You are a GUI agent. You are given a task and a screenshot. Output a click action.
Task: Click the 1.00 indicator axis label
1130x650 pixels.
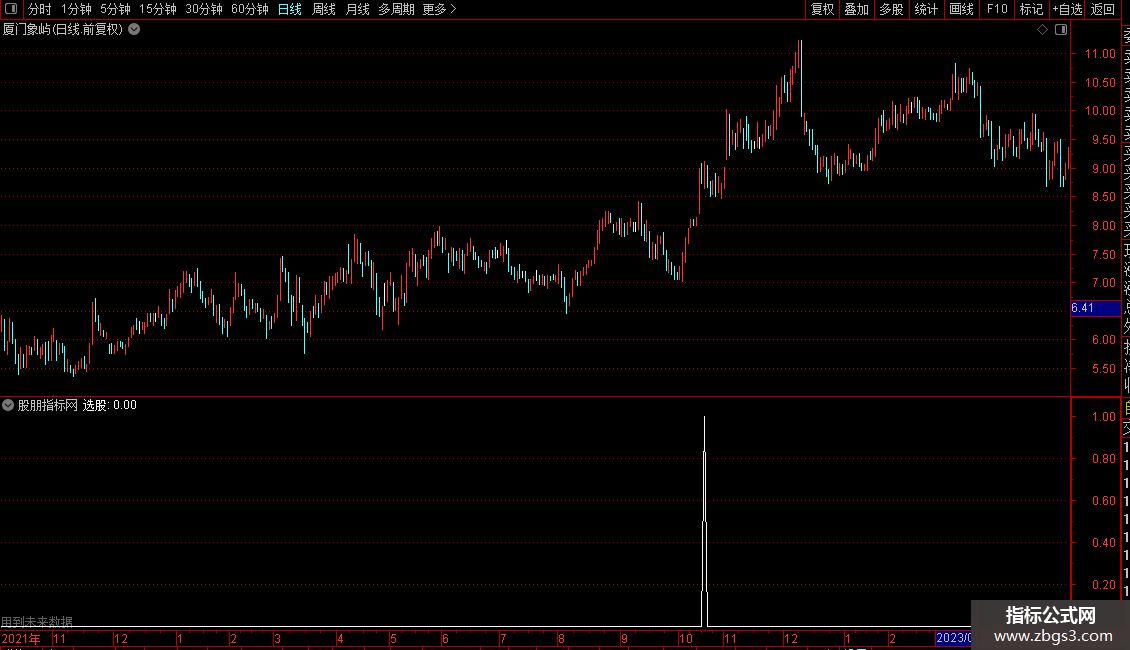pos(1103,417)
